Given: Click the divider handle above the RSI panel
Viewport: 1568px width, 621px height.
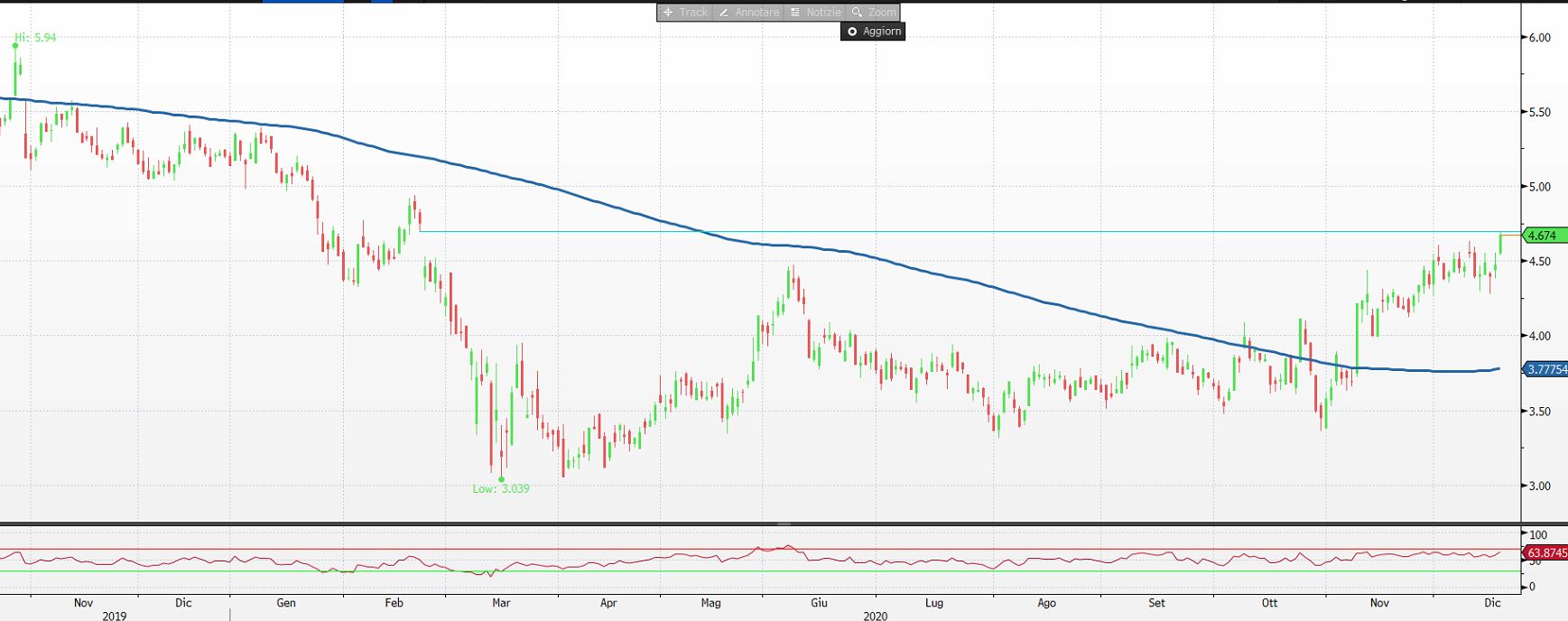Looking at the screenshot, I should pyautogui.click(x=784, y=524).
